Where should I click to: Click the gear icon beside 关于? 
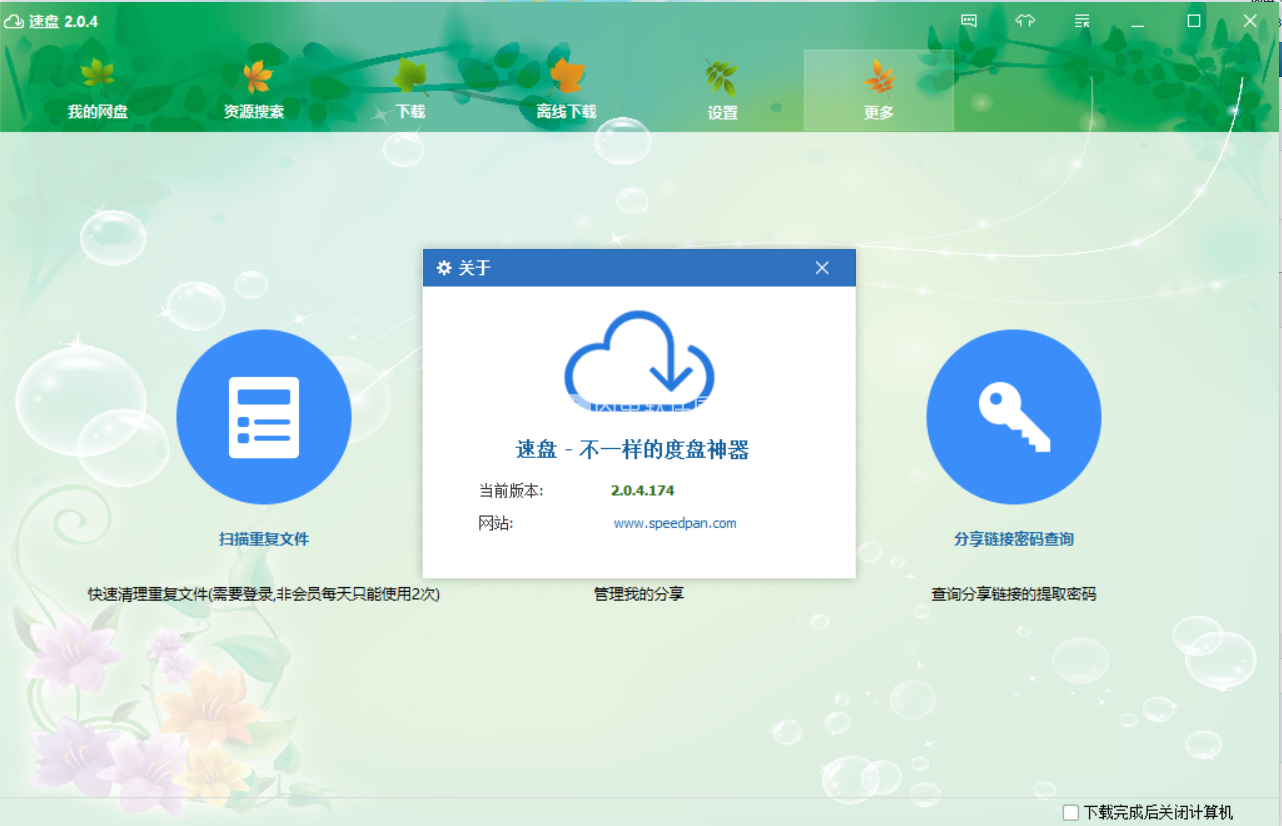(444, 268)
